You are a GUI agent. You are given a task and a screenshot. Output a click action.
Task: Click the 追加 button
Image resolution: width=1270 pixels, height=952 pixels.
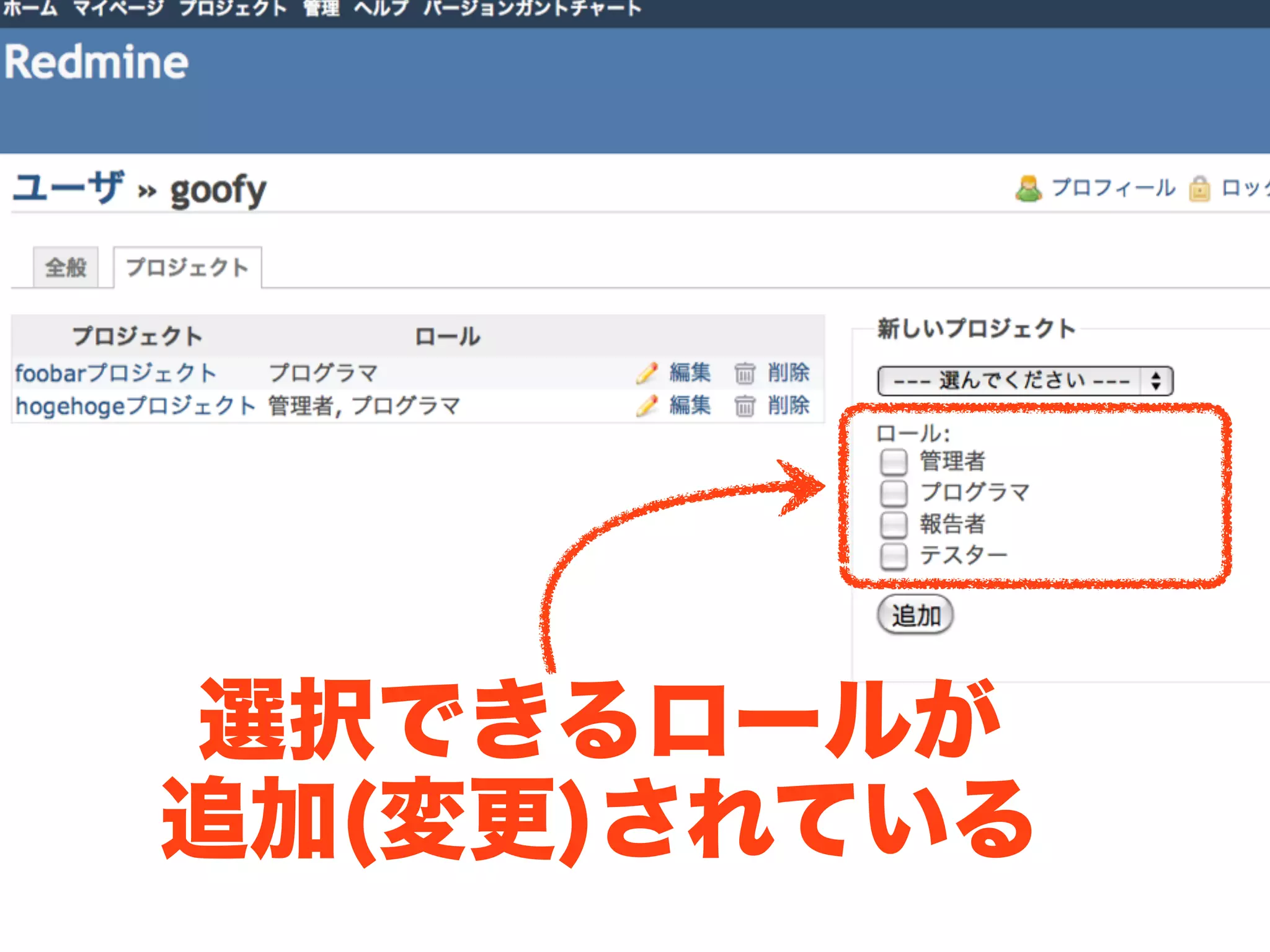point(915,615)
